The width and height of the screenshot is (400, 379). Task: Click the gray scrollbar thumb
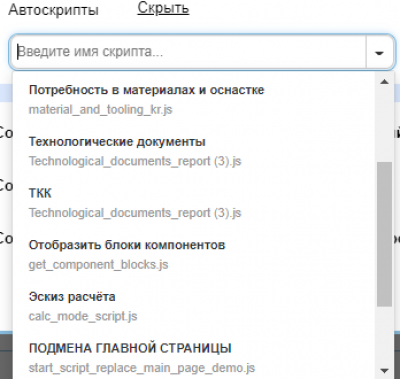tap(385, 234)
